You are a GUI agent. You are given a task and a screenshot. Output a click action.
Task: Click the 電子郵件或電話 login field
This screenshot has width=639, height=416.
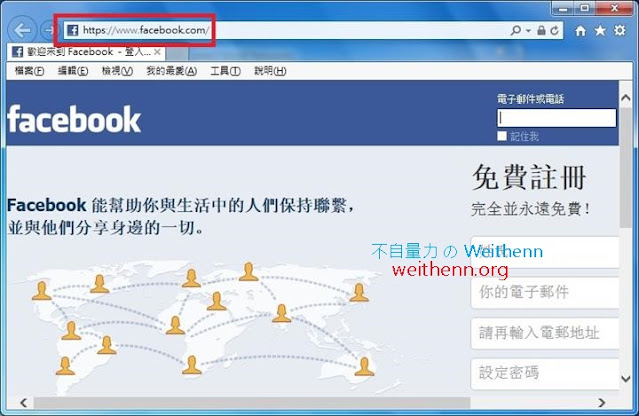(x=556, y=118)
